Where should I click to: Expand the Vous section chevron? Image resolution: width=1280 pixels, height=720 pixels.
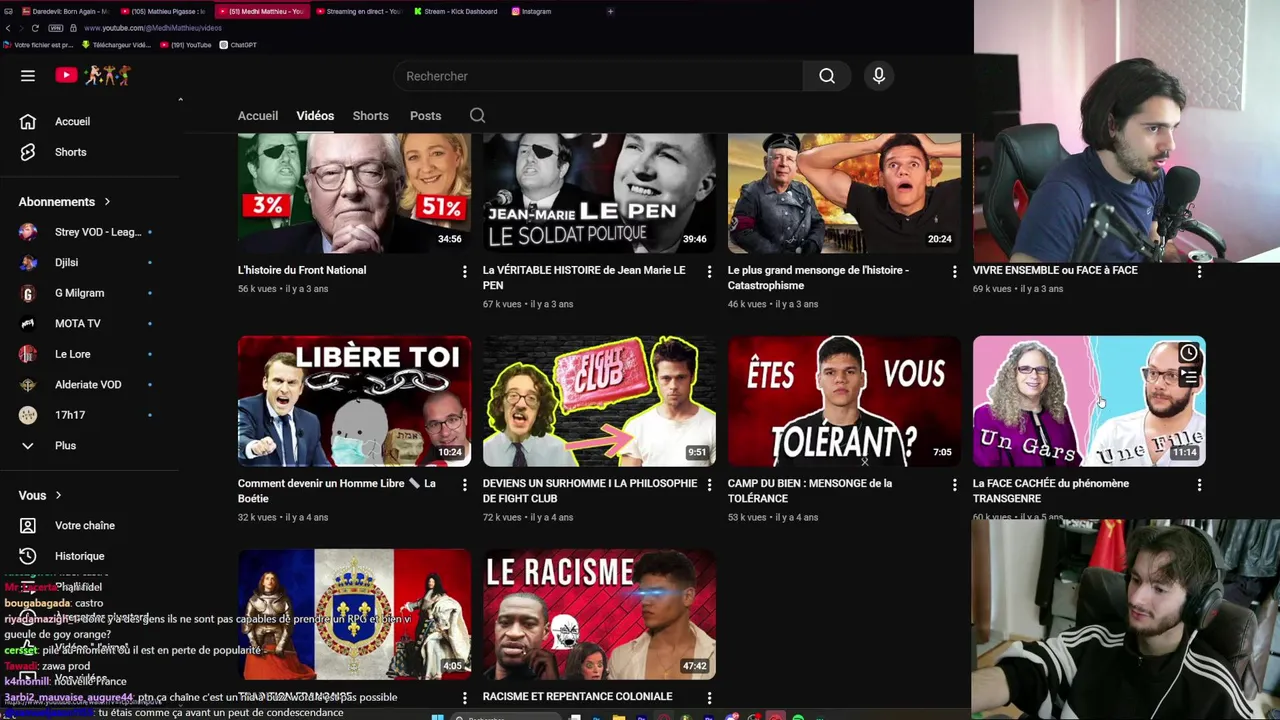click(x=58, y=495)
